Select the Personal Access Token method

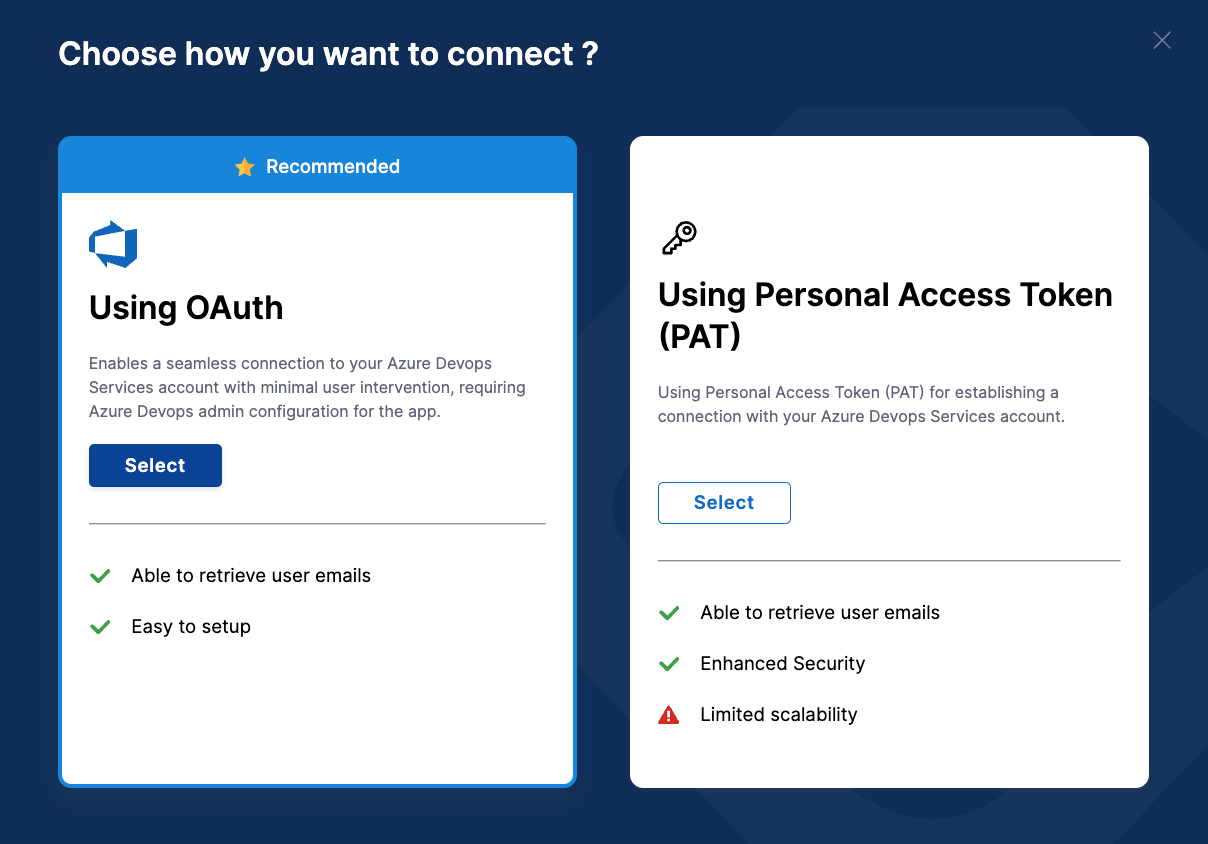724,502
